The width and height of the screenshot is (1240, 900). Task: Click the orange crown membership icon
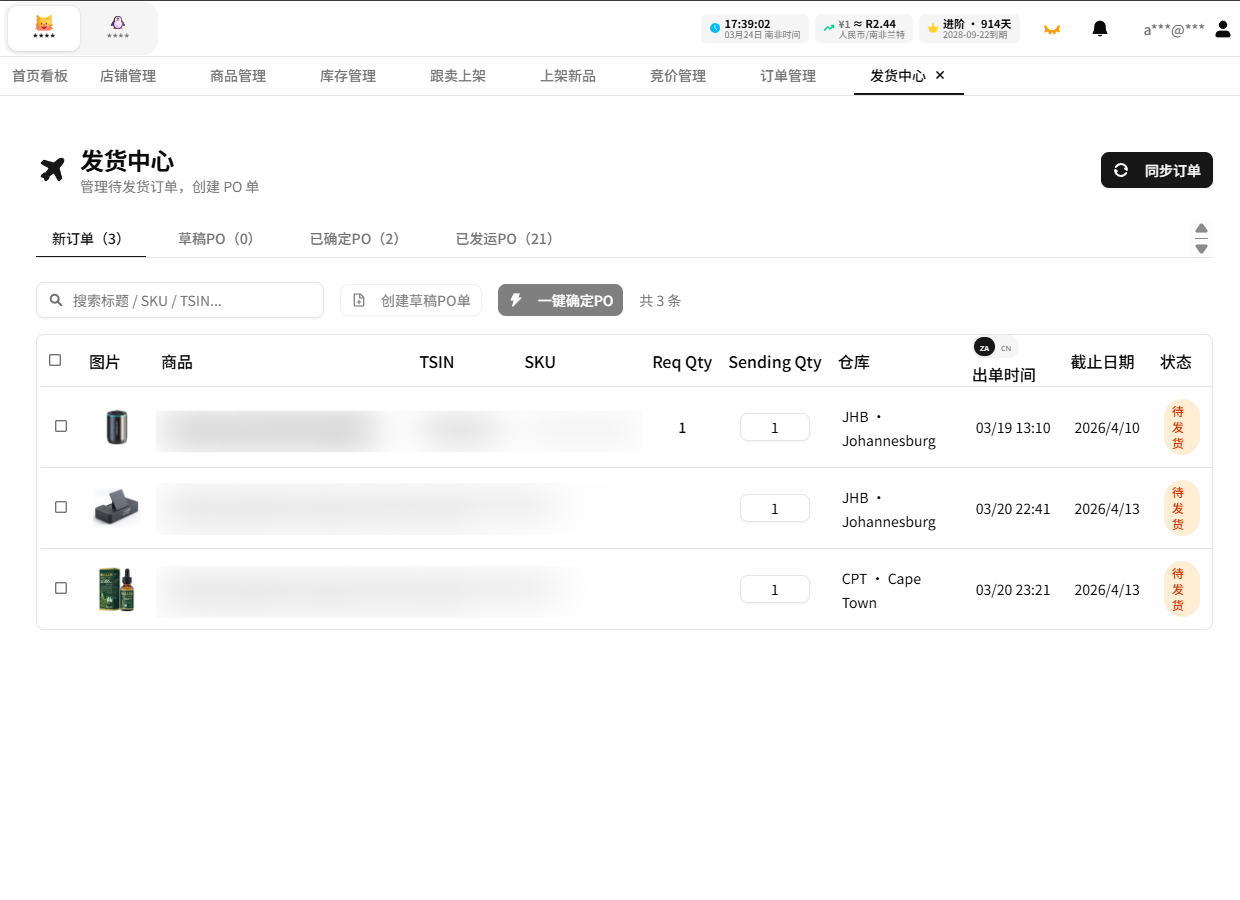pyautogui.click(x=1052, y=29)
